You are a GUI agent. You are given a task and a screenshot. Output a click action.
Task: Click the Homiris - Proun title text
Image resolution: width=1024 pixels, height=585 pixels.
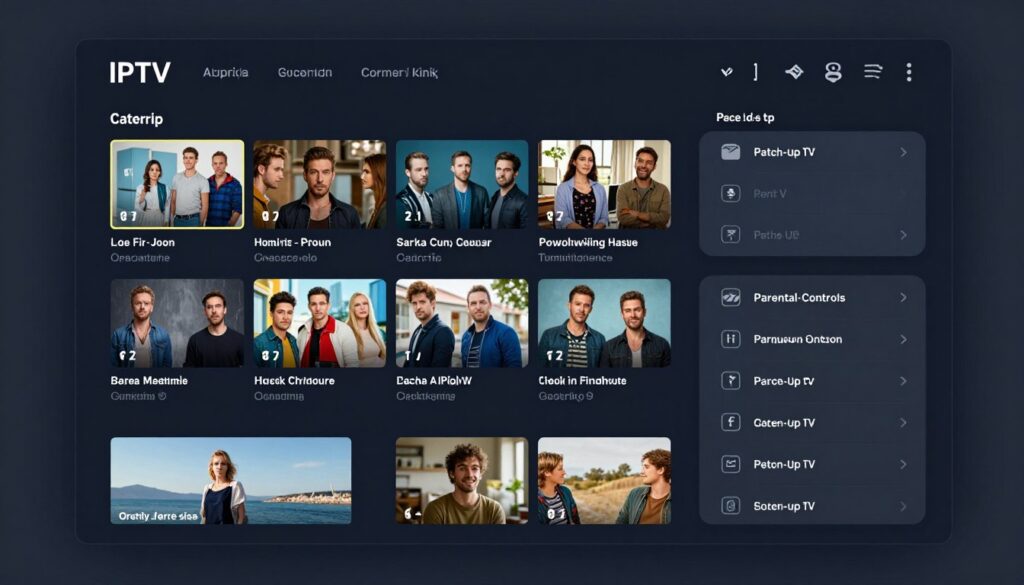coord(293,242)
